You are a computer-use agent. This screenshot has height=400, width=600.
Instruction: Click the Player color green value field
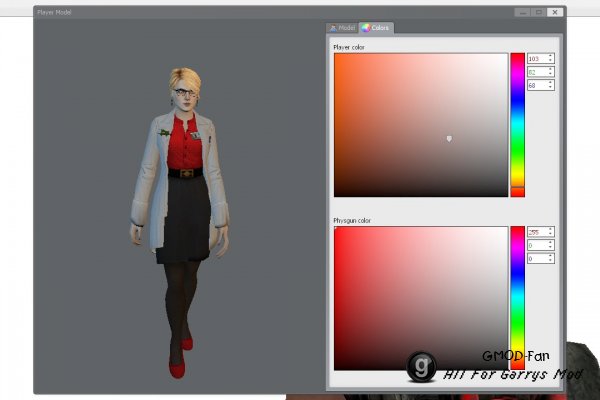pyautogui.click(x=537, y=72)
